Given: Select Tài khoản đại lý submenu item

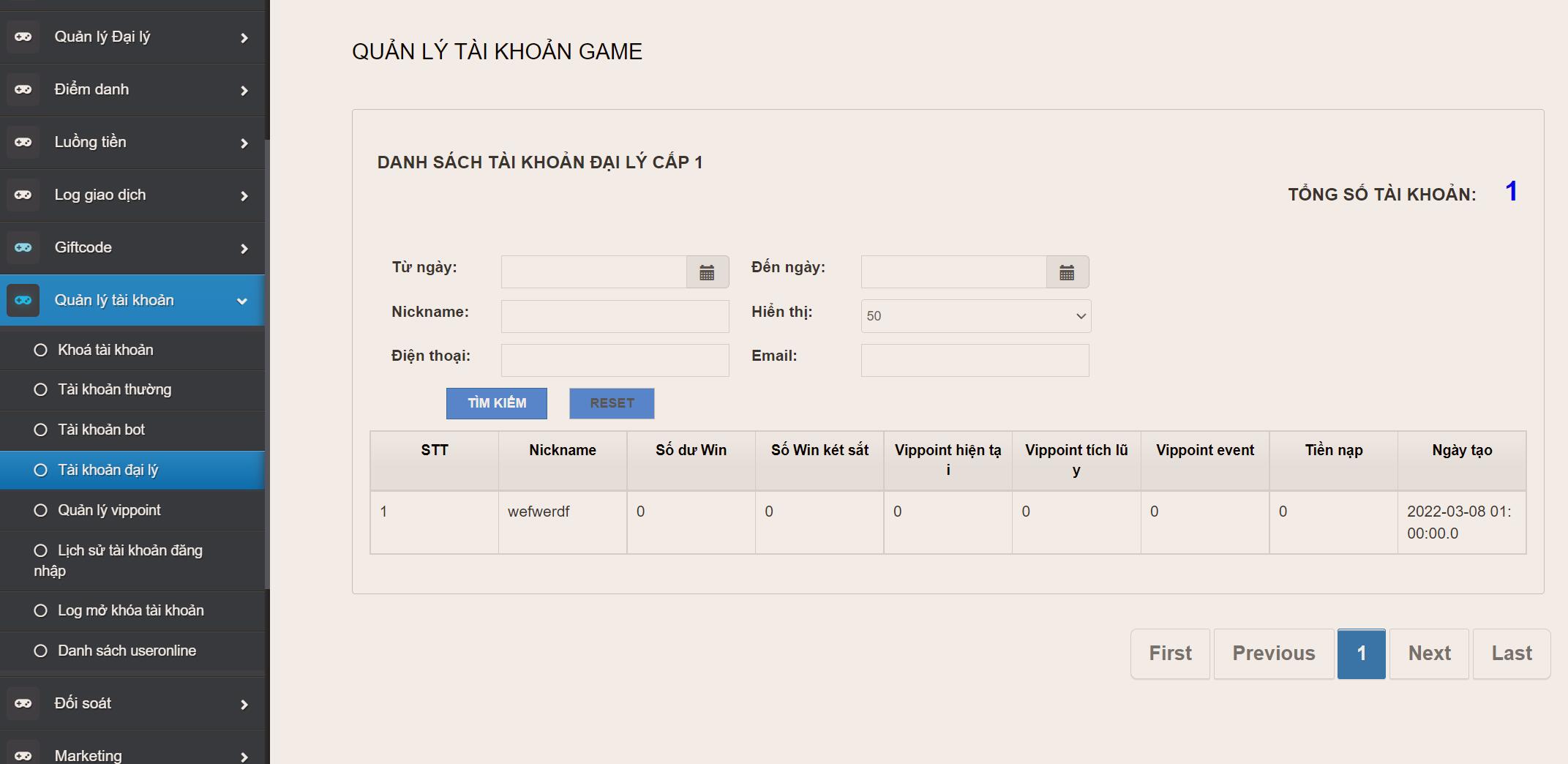Looking at the screenshot, I should [x=132, y=470].
